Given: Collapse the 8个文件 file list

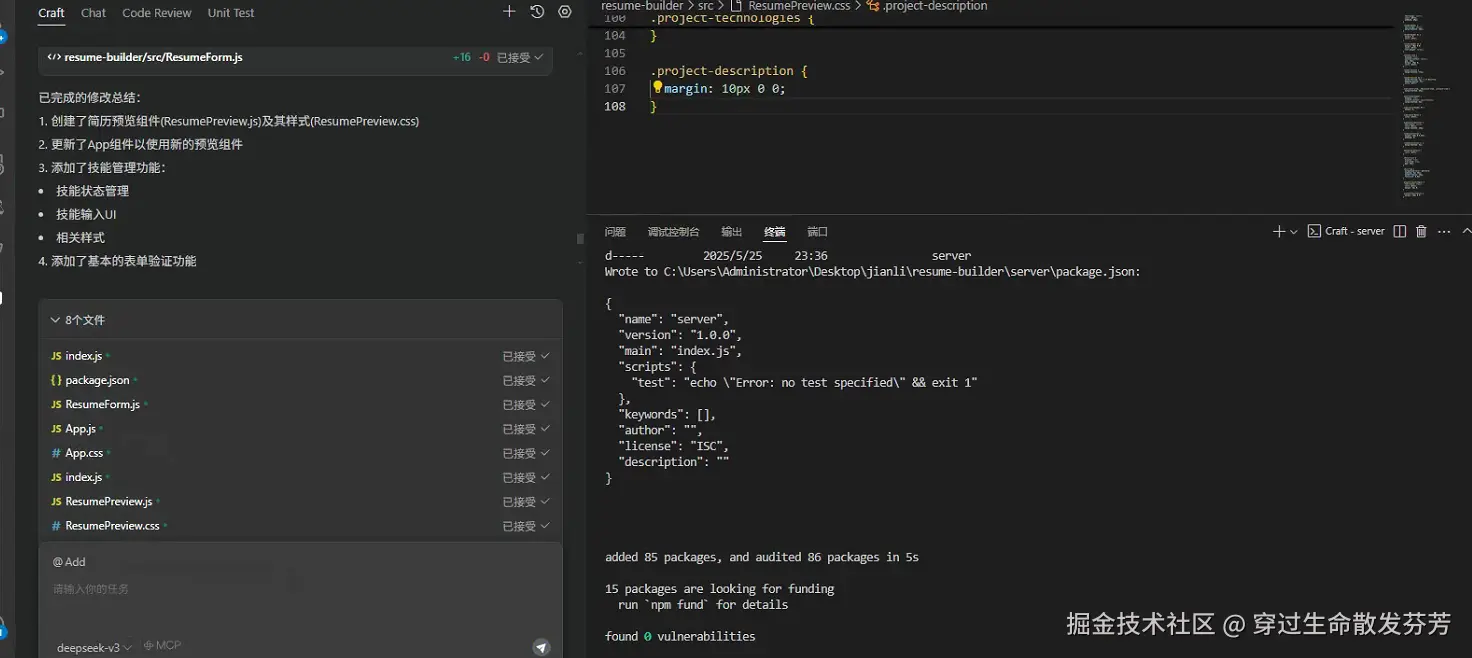Looking at the screenshot, I should click(x=55, y=320).
